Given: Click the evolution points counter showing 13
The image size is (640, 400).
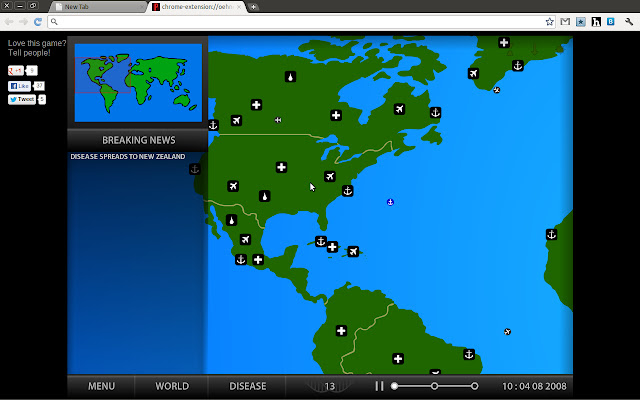Looking at the screenshot, I should [329, 386].
